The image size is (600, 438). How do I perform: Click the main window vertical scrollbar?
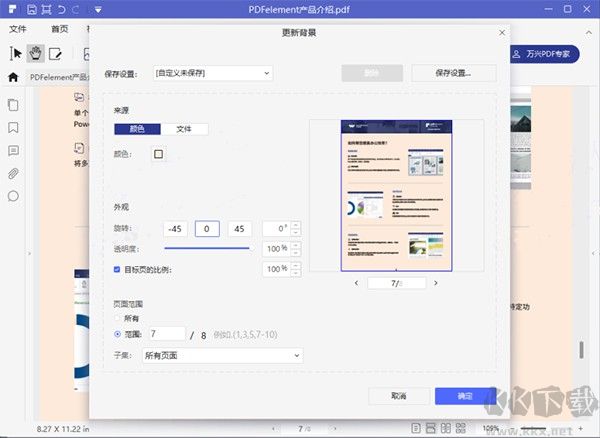(x=582, y=349)
